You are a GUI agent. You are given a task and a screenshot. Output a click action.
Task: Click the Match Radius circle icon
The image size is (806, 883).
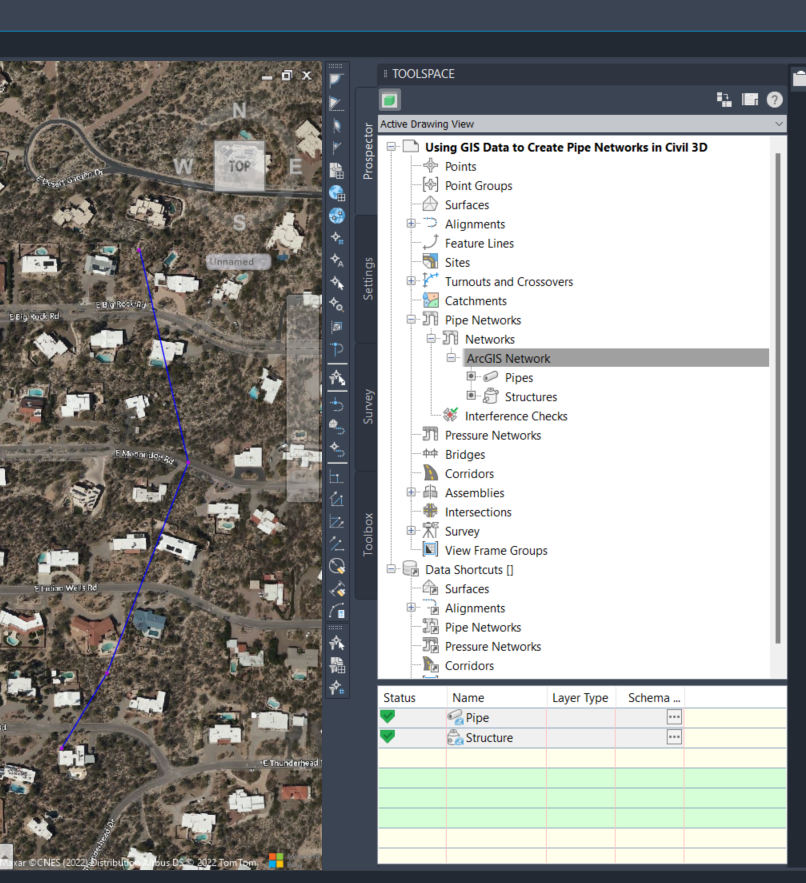coord(336,566)
